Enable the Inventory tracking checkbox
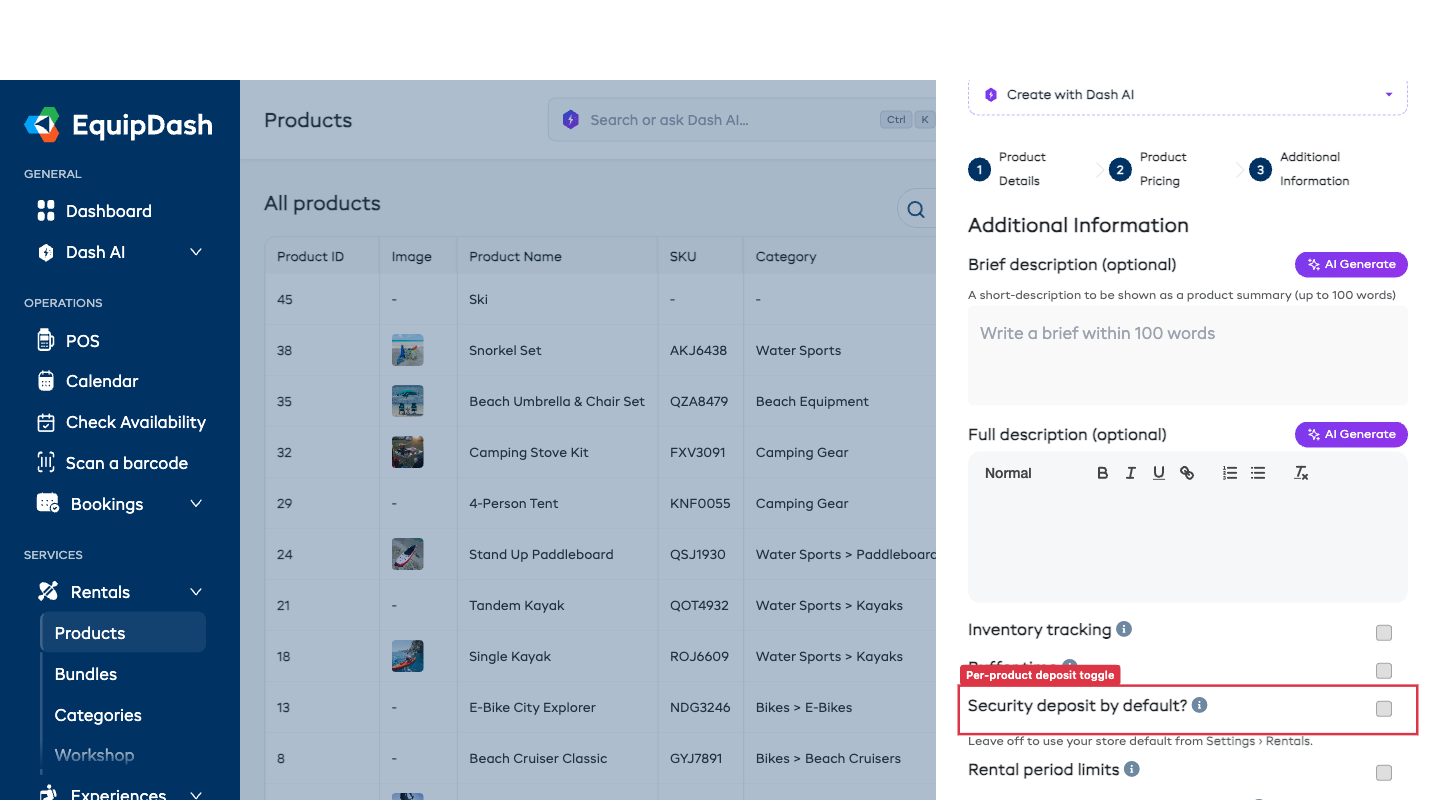Screen dimensions: 1440x800 (1384, 633)
